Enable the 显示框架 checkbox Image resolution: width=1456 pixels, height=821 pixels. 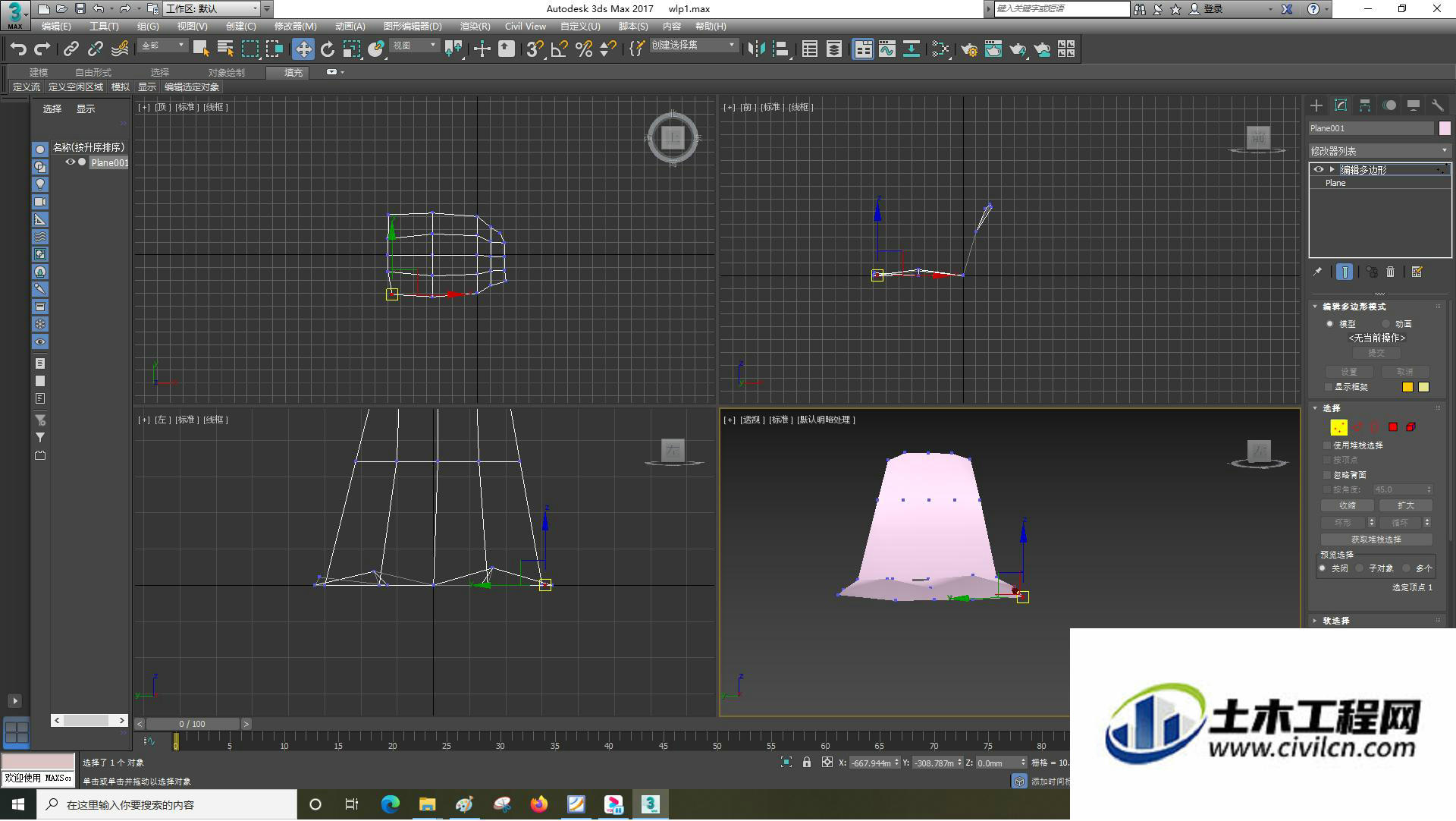[x=1328, y=387]
